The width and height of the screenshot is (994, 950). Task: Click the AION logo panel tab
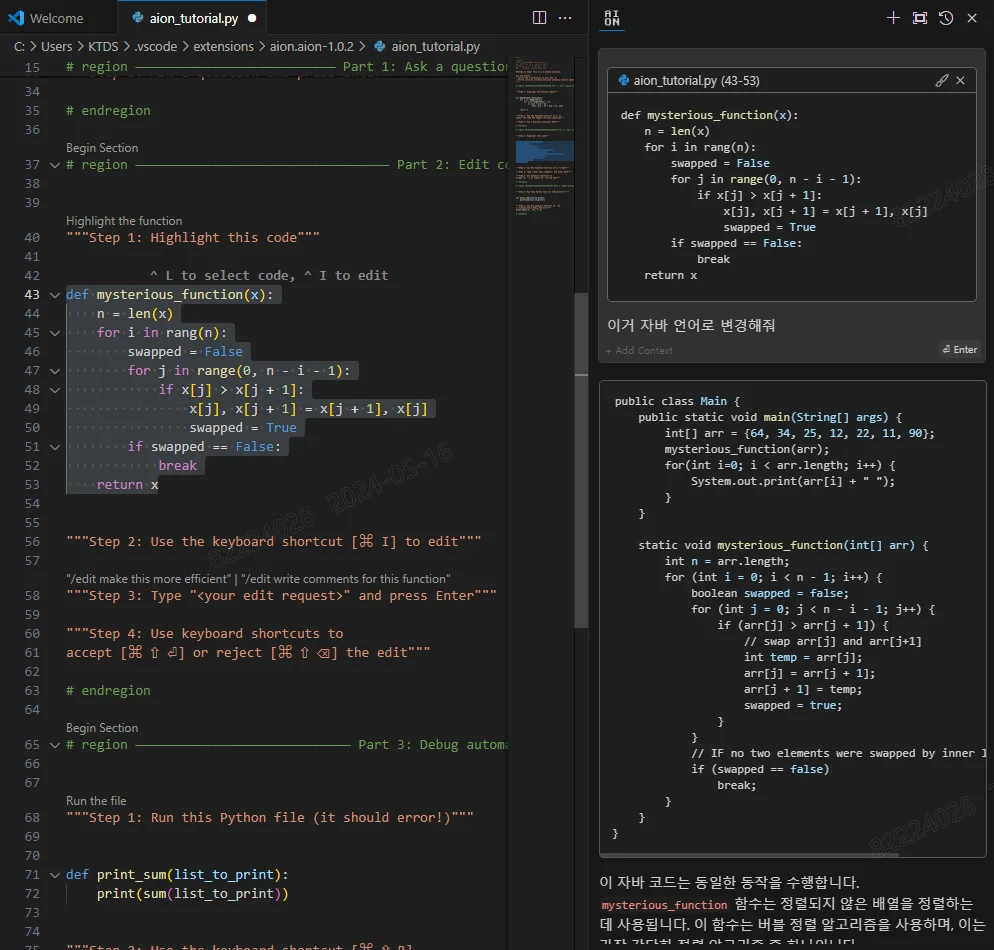coord(612,18)
